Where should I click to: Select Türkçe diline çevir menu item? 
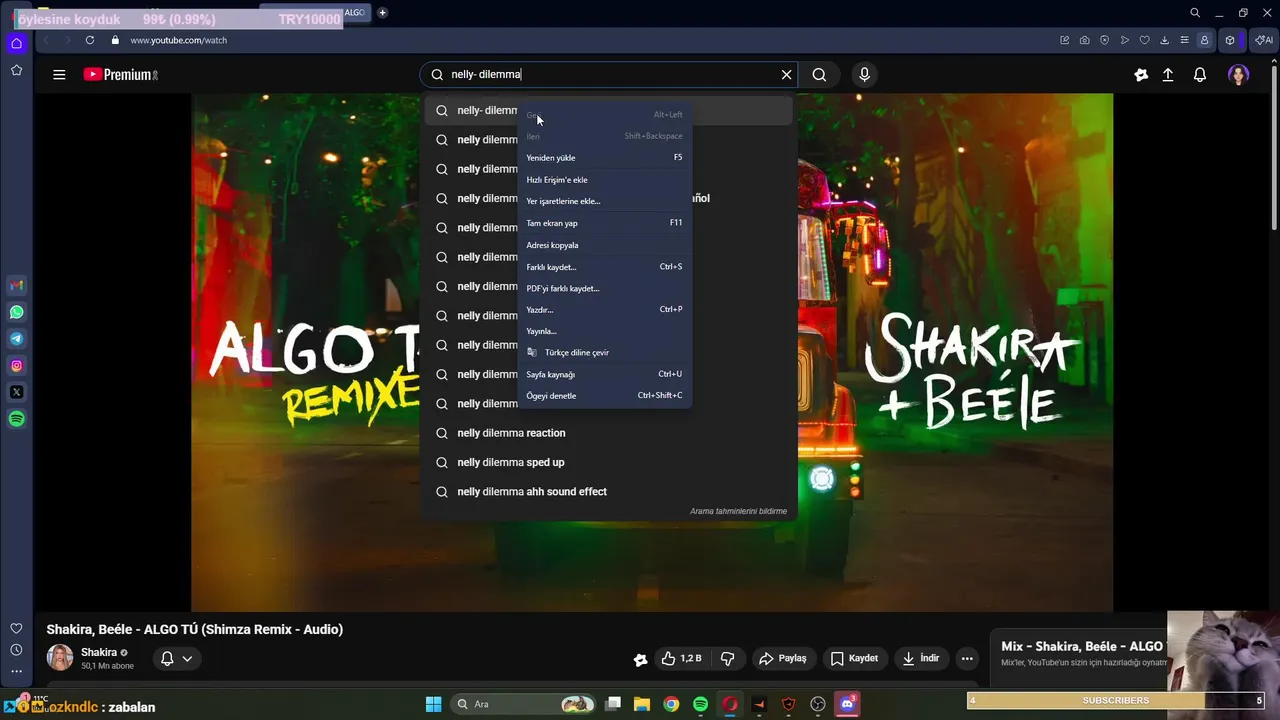[x=604, y=352]
